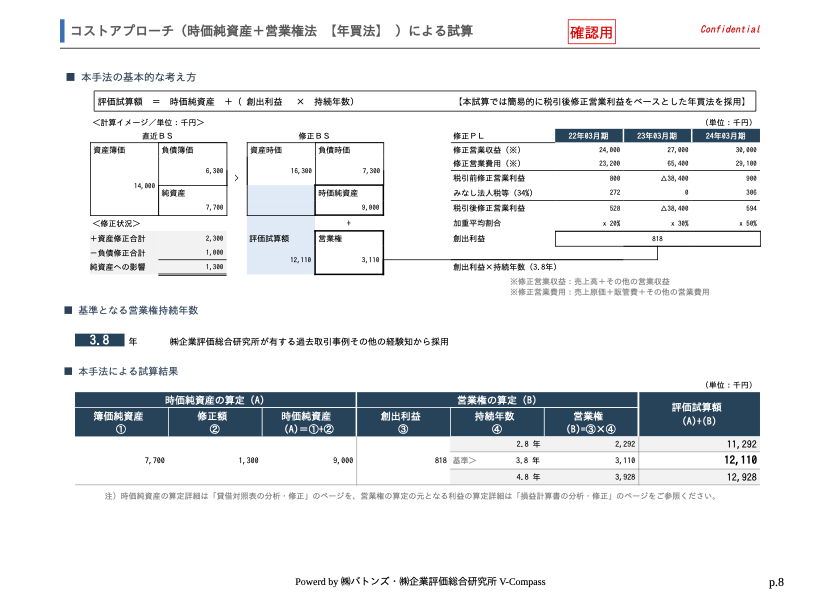Image resolution: width=840 pixels, height=594 pixels.
Task: Click the formula 評価試算額 ＝ 時価純資産 ＋（創出利益 × 持続年数）
Action: (226, 102)
